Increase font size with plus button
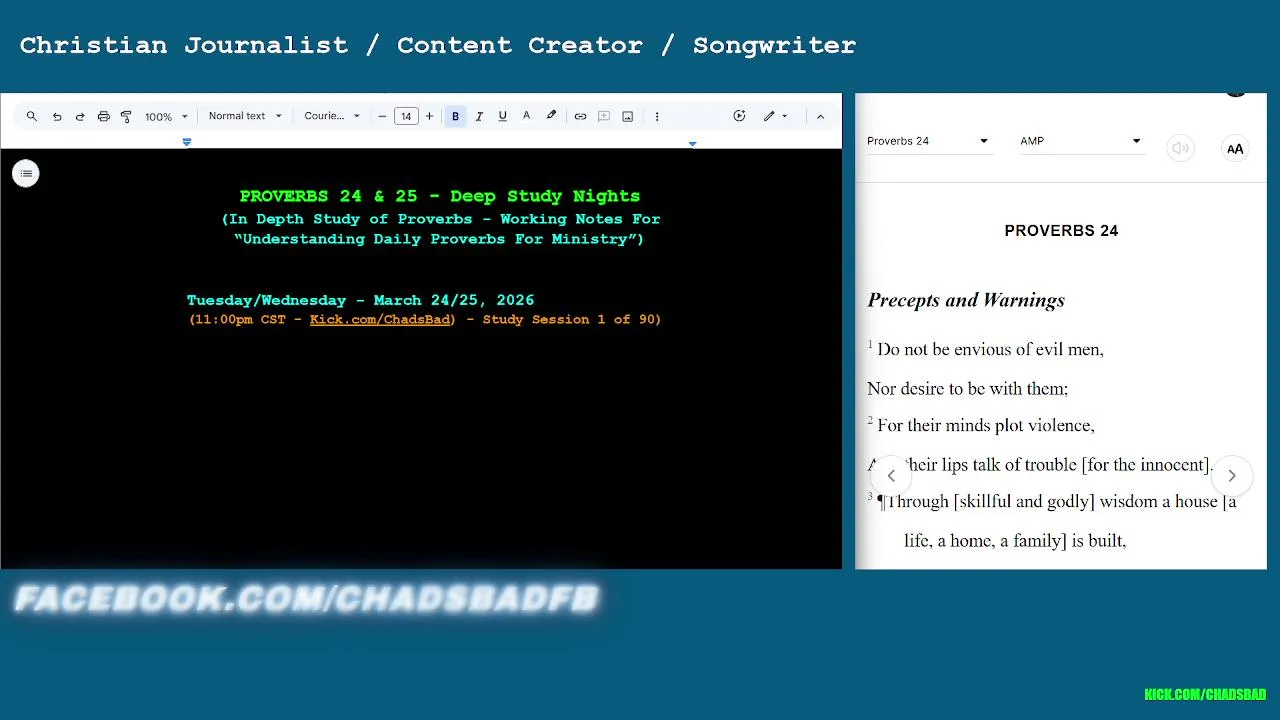This screenshot has height=720, width=1280. (x=429, y=116)
